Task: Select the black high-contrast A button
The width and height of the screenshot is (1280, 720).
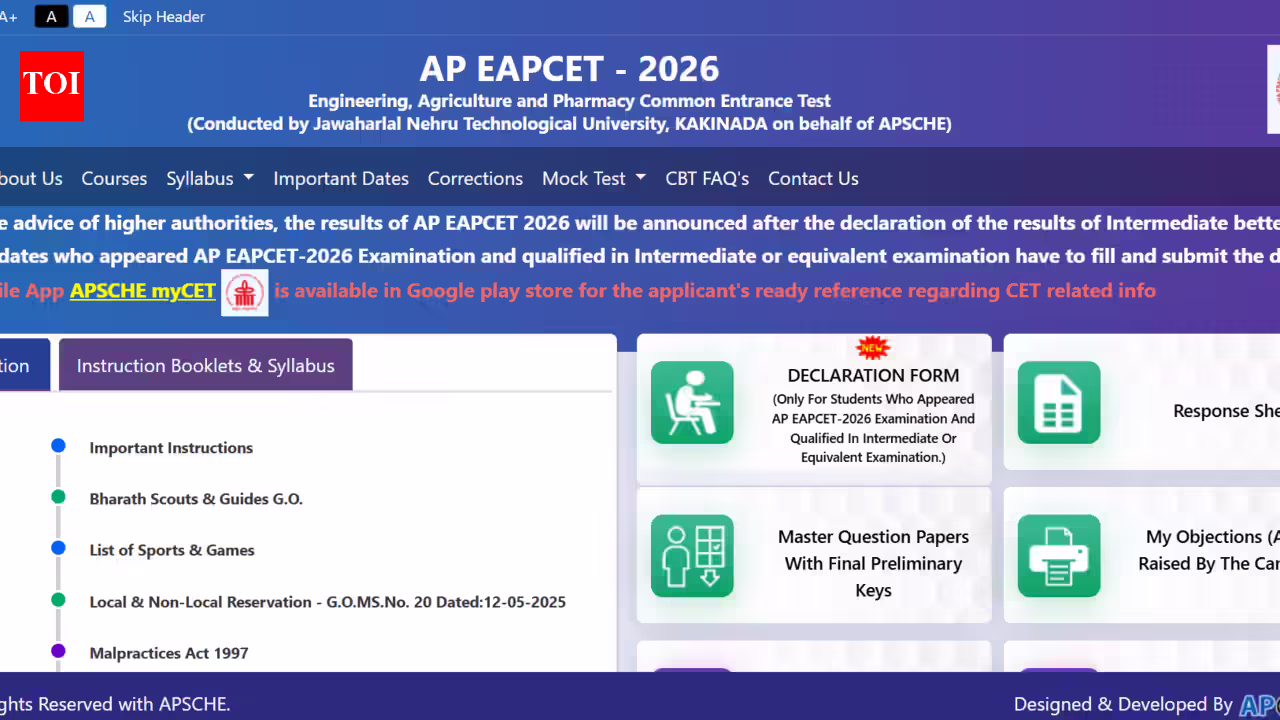Action: [x=52, y=16]
